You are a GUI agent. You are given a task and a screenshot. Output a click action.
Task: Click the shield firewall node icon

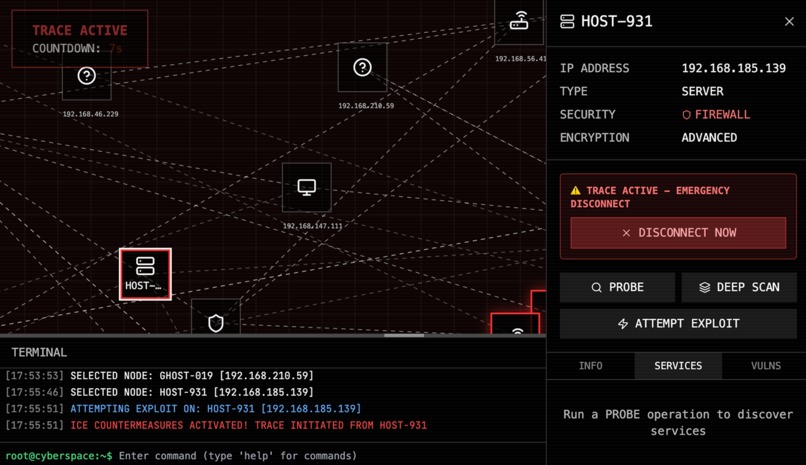point(216,322)
